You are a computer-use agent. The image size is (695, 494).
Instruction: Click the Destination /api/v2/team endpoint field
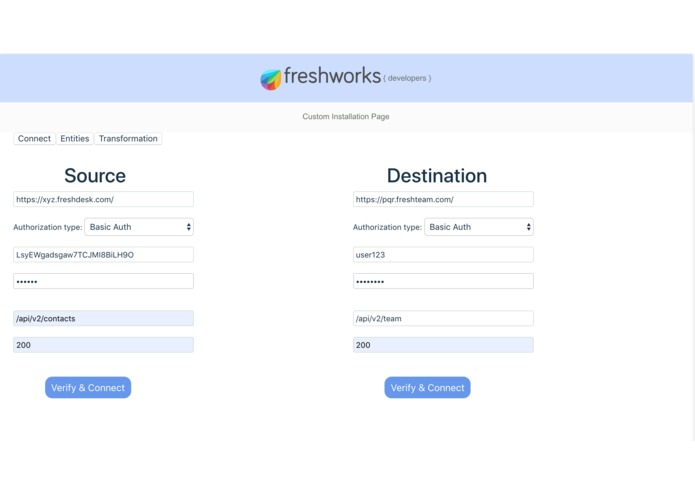click(443, 319)
